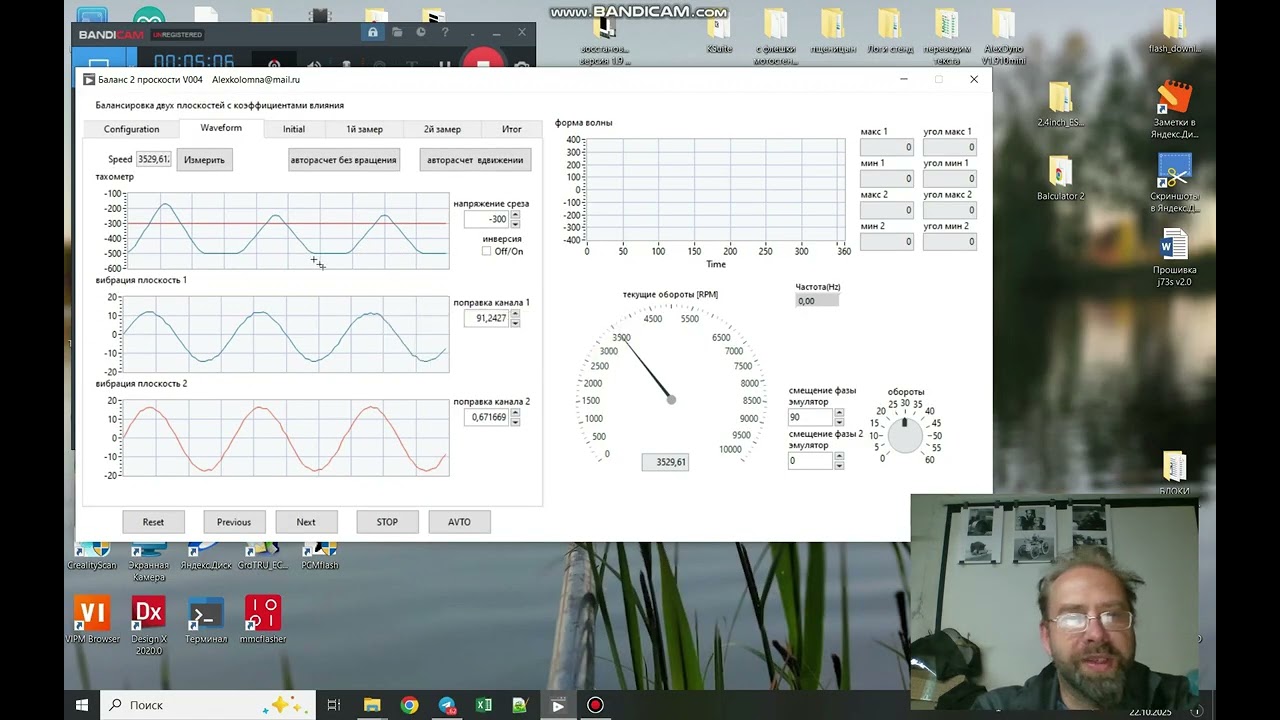Switch to the Configuration tab
The width and height of the screenshot is (1280, 720).
pyautogui.click(x=131, y=129)
